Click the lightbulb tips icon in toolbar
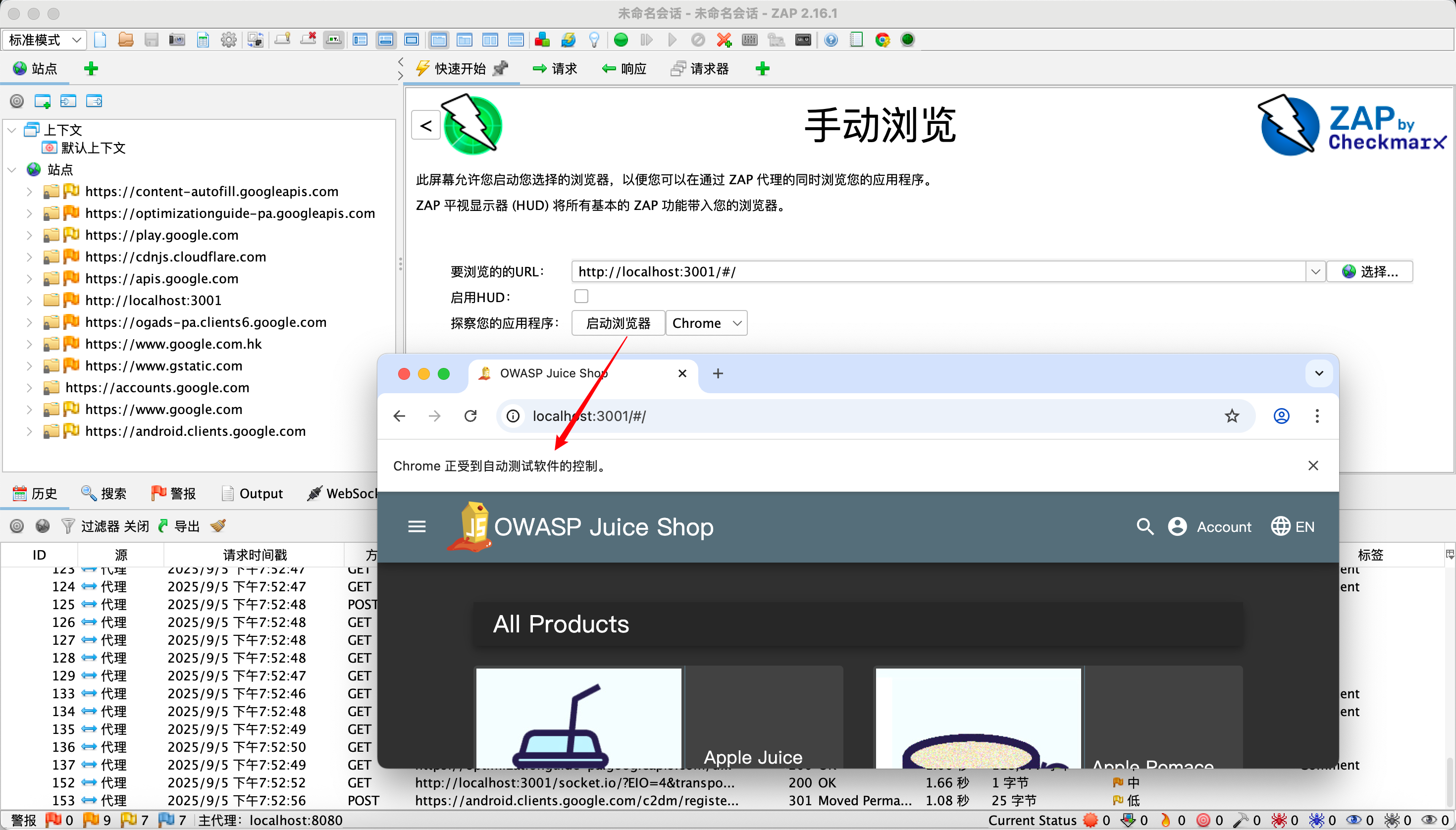The image size is (1456, 830). pyautogui.click(x=594, y=40)
